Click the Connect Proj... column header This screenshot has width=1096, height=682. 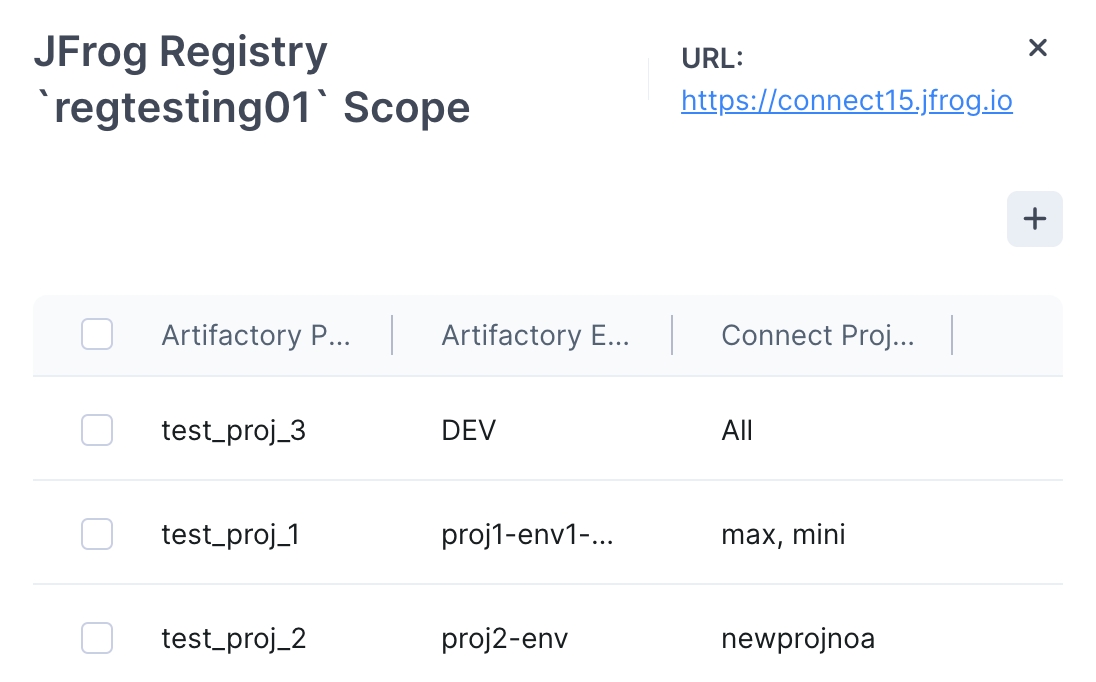click(817, 335)
